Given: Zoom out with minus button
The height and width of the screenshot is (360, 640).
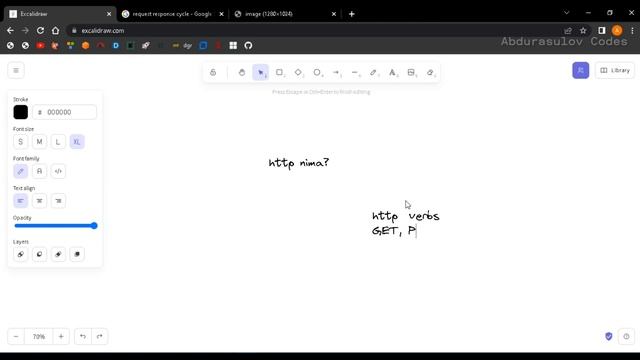Looking at the screenshot, I should tap(16, 336).
